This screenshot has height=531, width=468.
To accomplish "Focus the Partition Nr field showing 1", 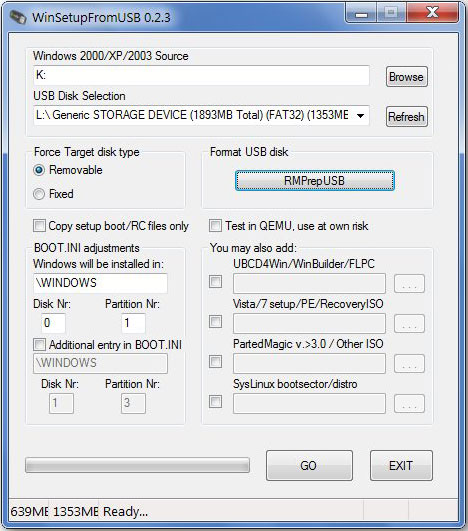I will [133, 323].
